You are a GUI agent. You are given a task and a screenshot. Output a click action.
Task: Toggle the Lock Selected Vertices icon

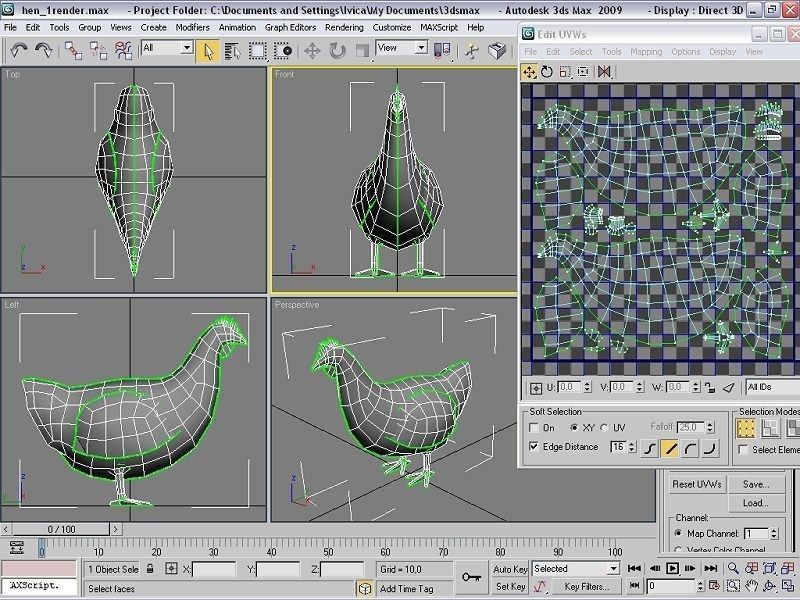[x=710, y=388]
